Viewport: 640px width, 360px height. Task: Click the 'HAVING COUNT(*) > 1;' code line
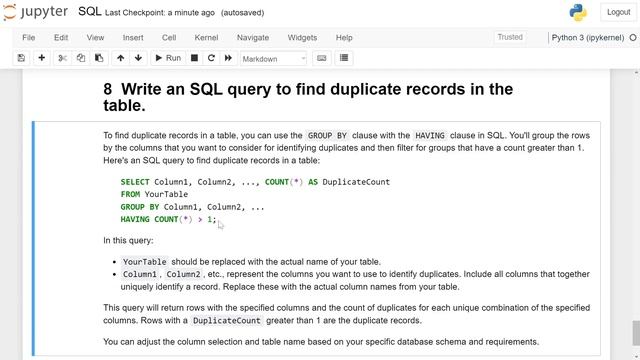[168, 219]
